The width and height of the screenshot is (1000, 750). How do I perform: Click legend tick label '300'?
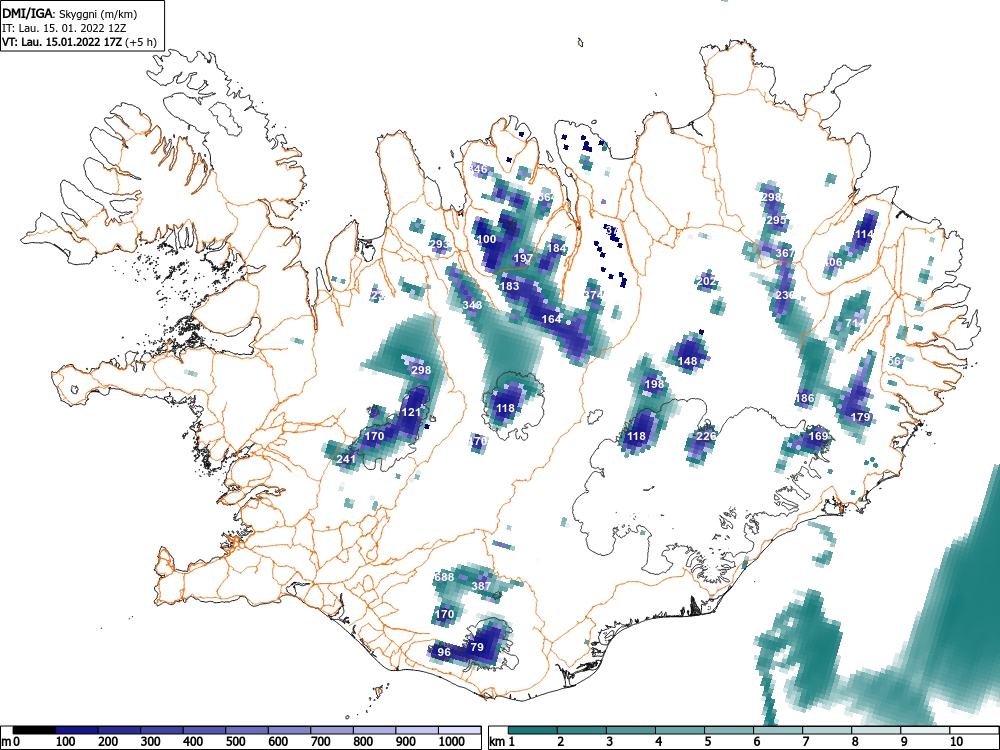pyautogui.click(x=151, y=742)
